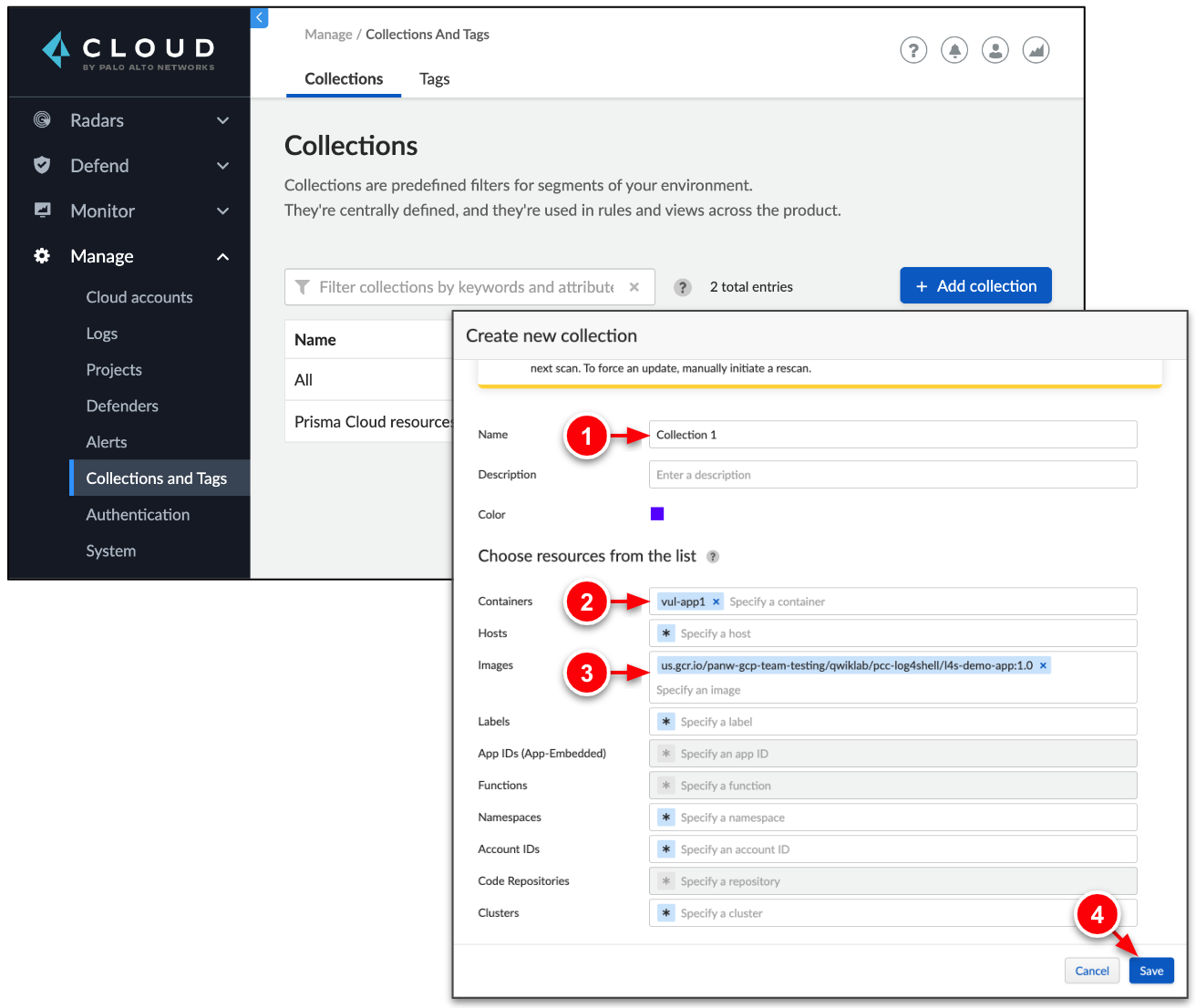
Task: Click the Add collection button
Action: (975, 285)
